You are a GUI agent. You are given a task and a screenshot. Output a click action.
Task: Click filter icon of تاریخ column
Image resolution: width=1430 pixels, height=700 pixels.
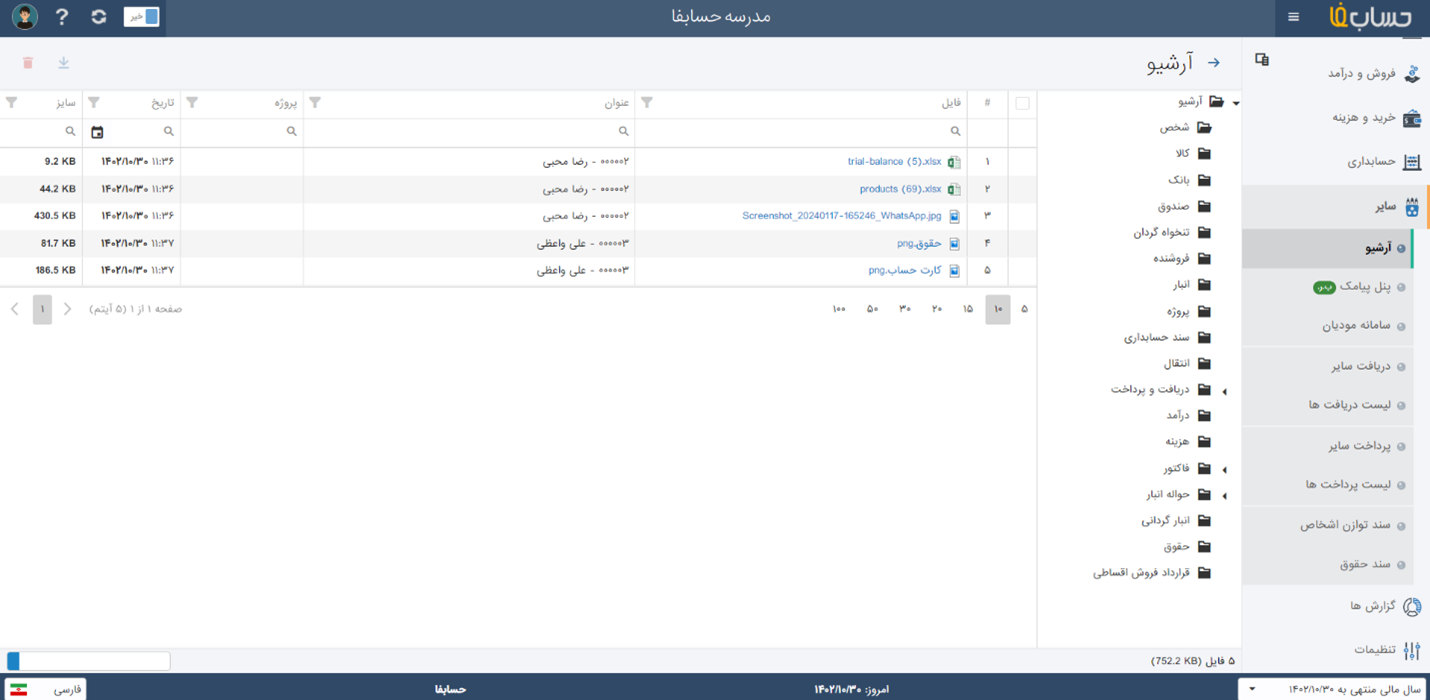pos(94,103)
